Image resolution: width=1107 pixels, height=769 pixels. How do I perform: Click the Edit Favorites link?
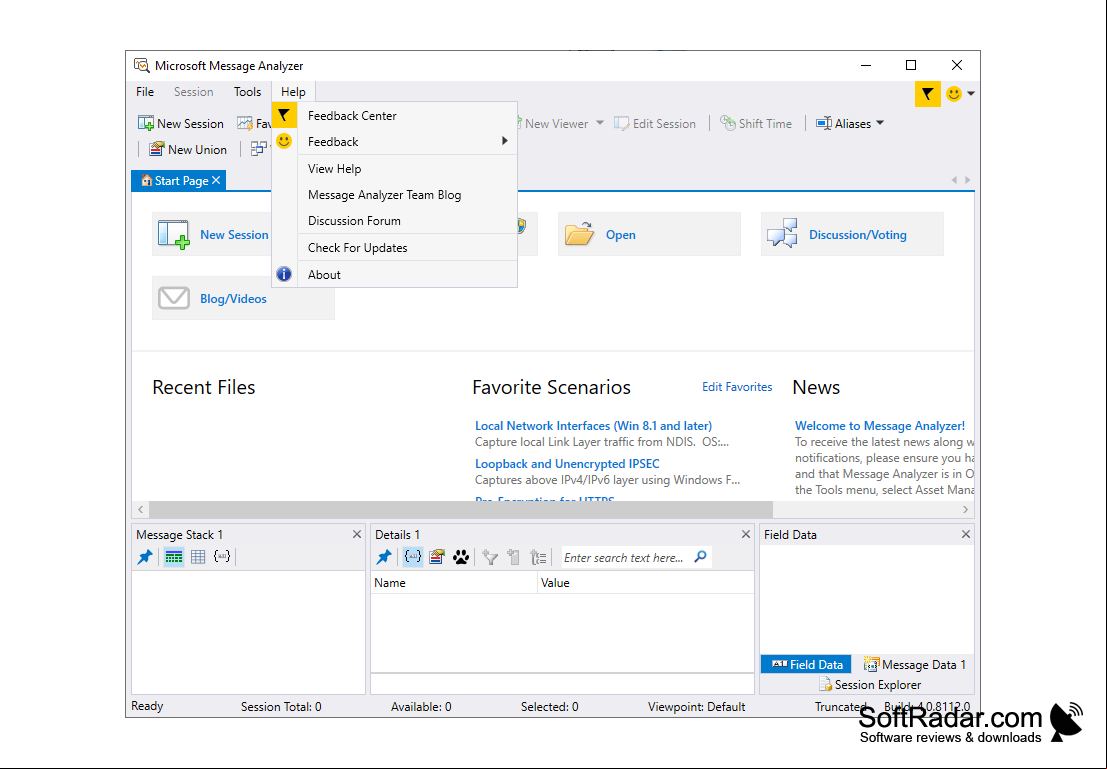[x=736, y=387]
